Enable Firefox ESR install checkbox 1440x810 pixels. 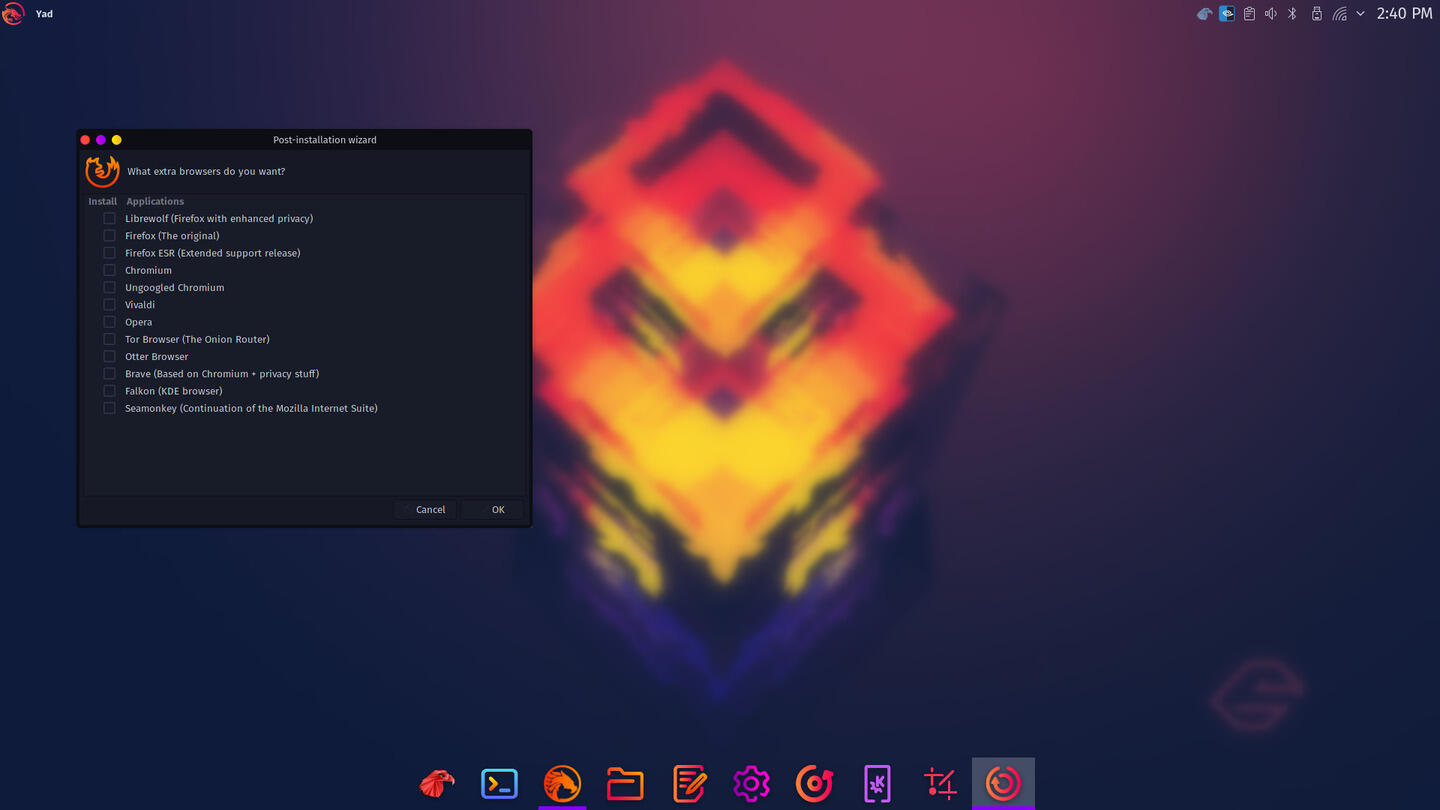[x=109, y=253]
